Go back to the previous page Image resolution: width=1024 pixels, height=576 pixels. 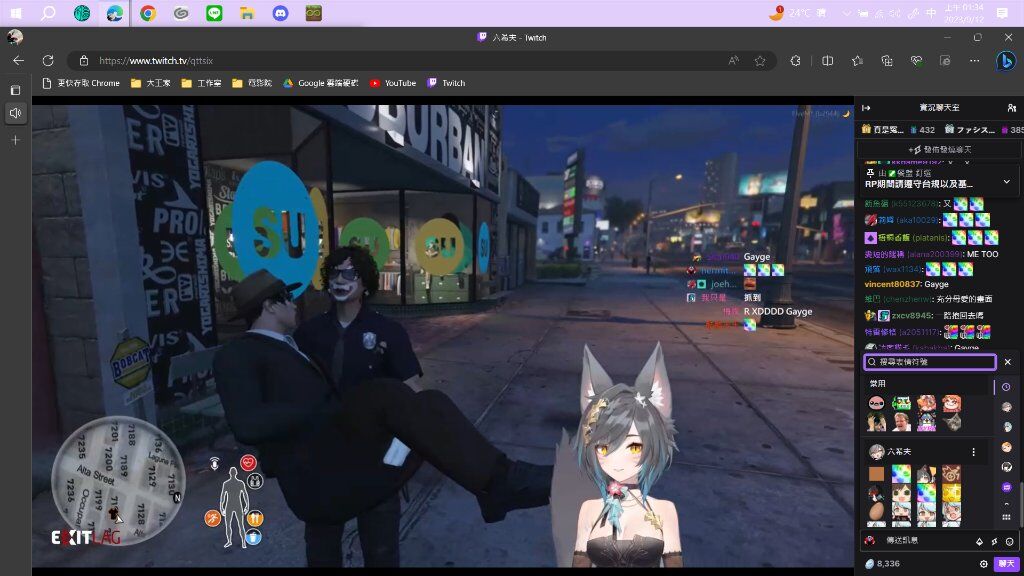point(18,61)
